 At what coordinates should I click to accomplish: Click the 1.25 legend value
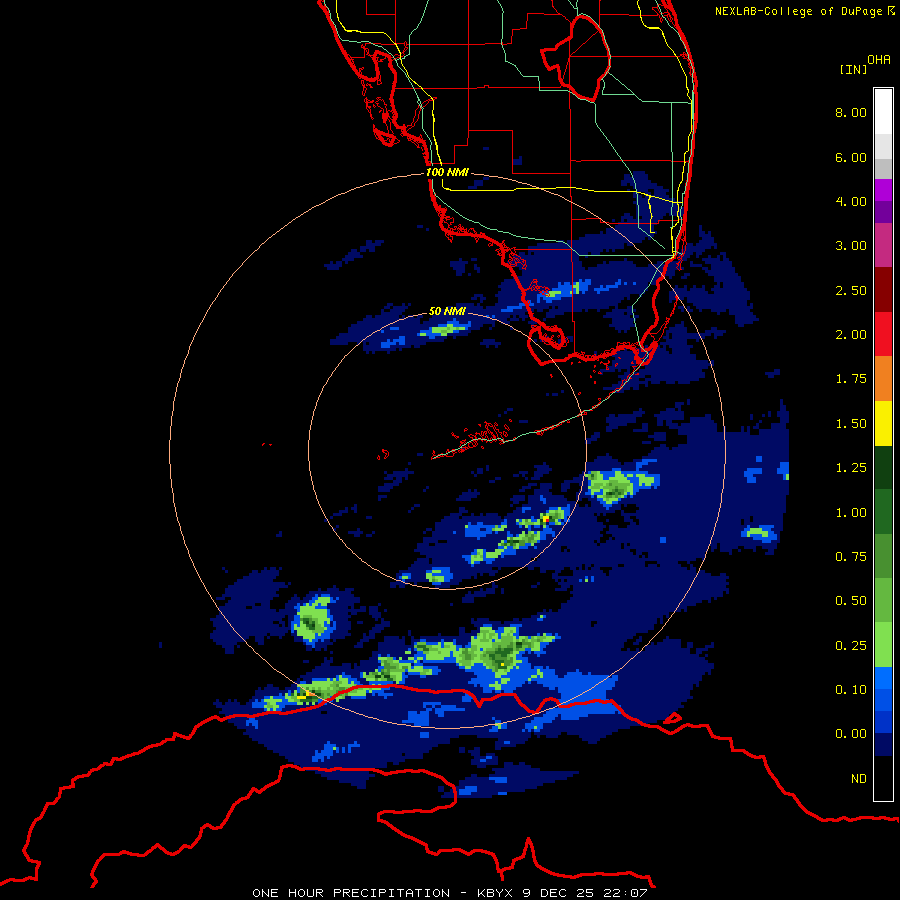(851, 468)
